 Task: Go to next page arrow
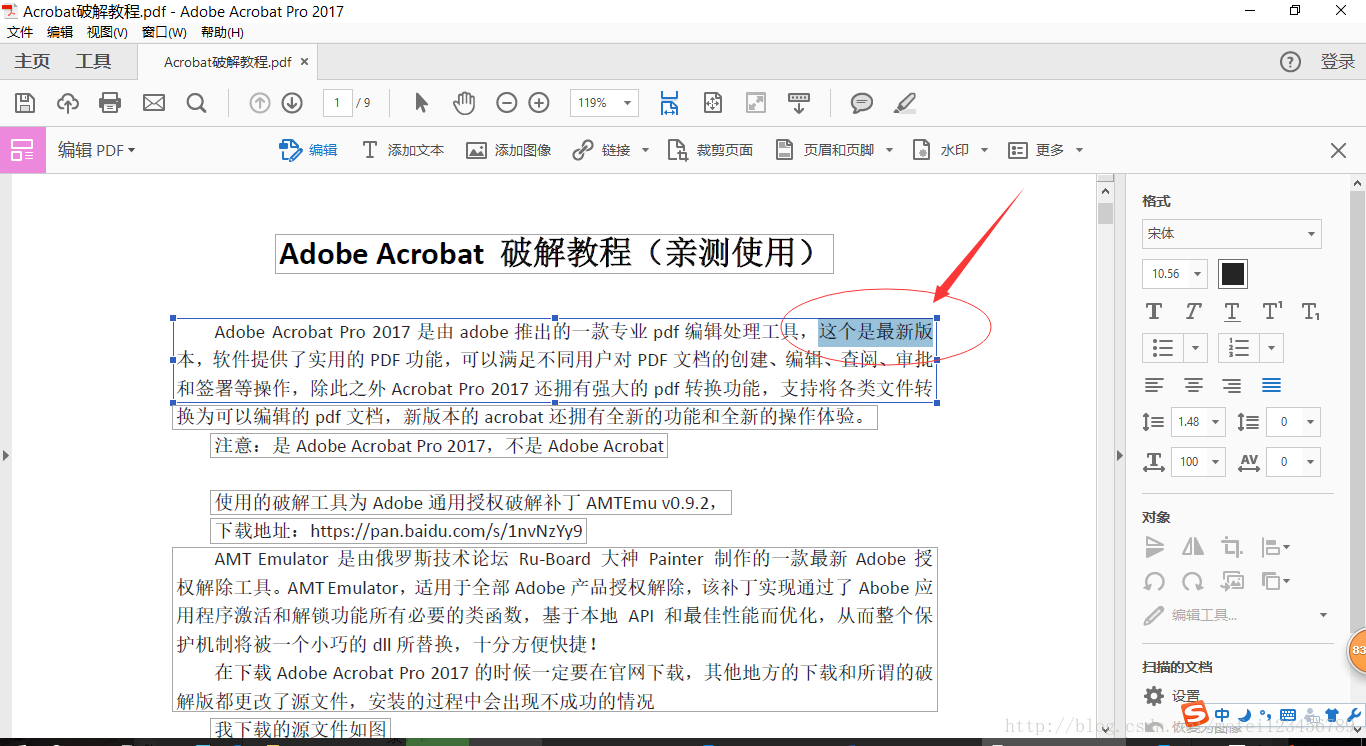tap(292, 103)
